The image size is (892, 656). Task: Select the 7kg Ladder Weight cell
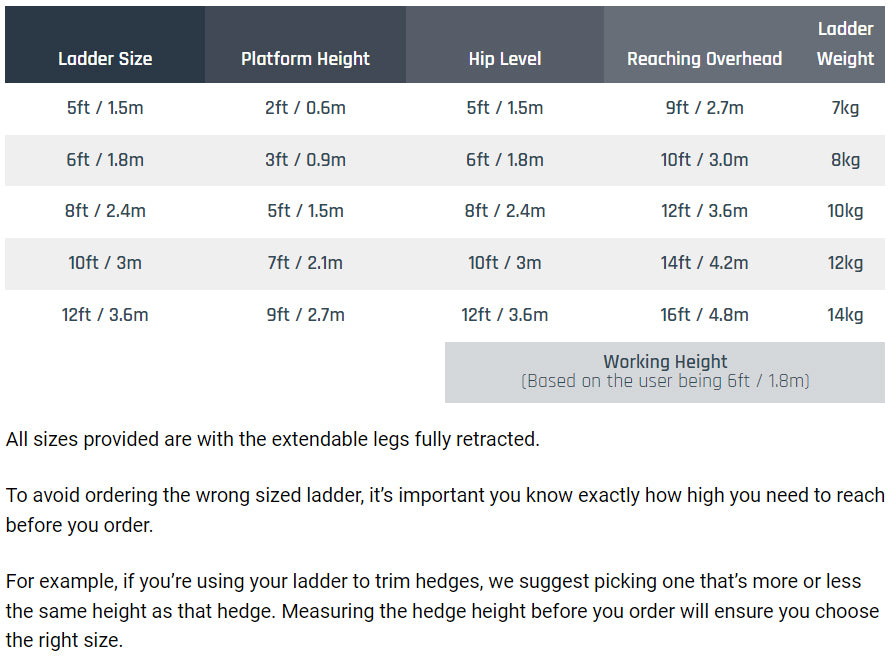coord(845,108)
